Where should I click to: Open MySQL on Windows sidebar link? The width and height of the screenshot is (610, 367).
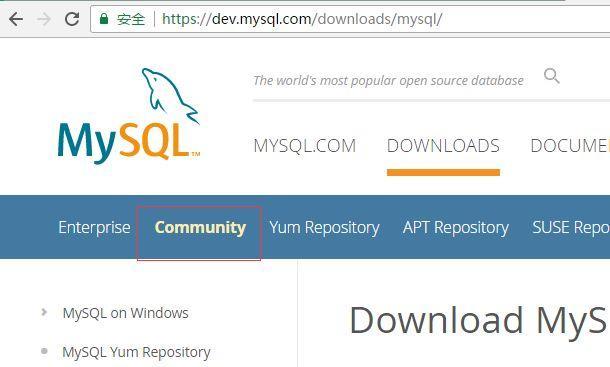tap(125, 313)
